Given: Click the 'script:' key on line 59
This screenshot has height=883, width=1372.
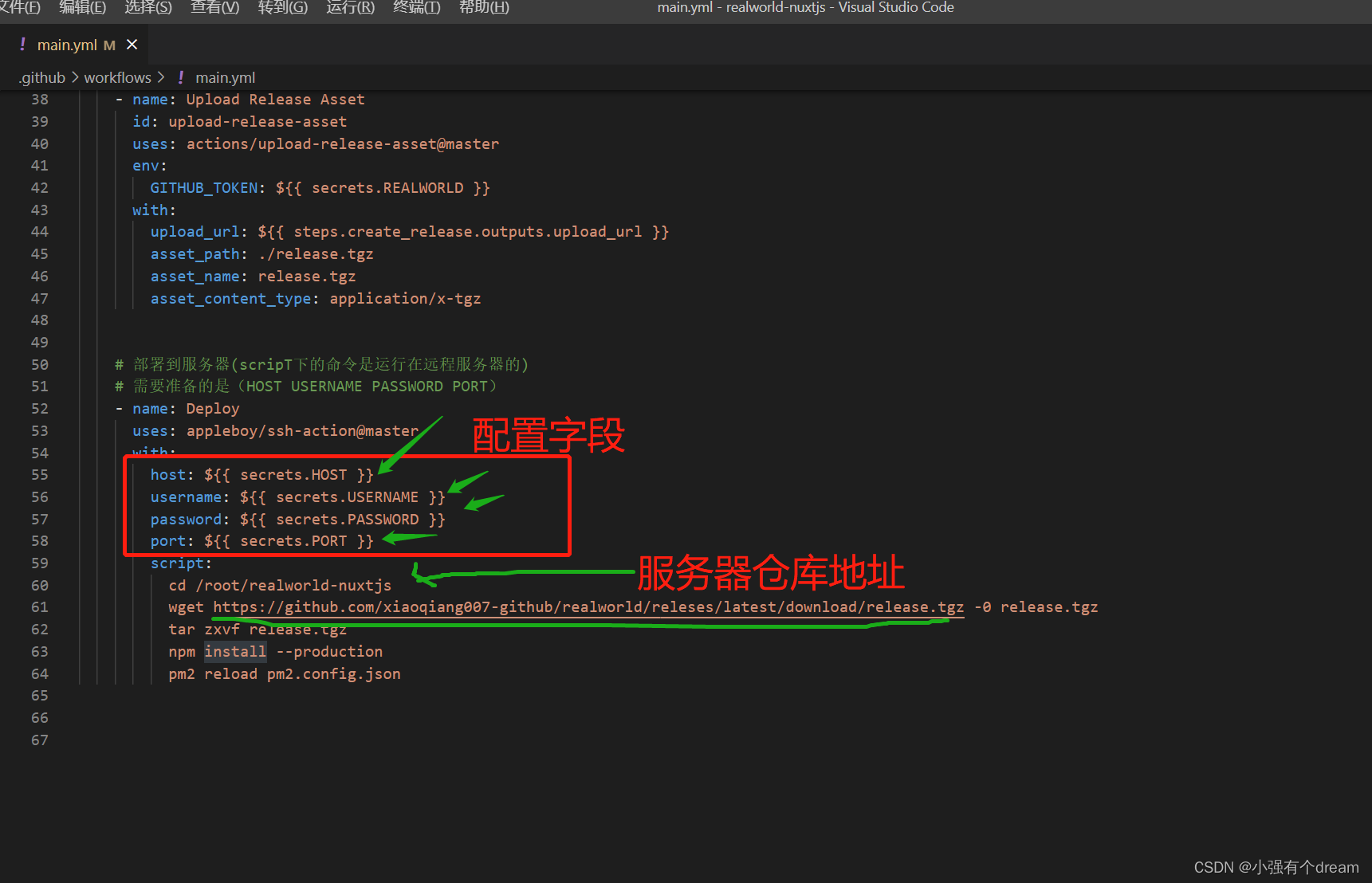Looking at the screenshot, I should click(x=181, y=563).
